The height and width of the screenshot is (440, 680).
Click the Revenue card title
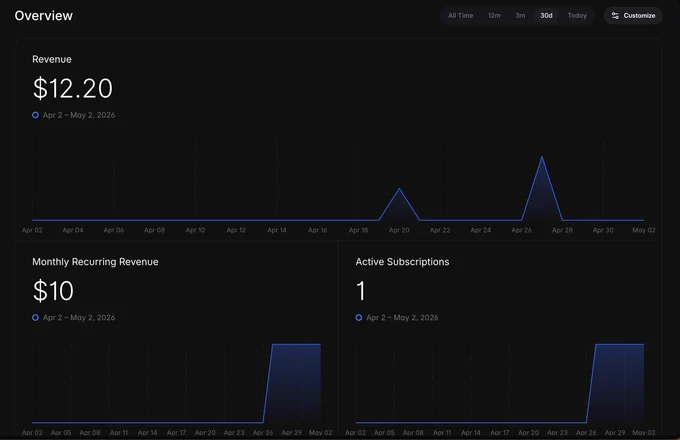[x=52, y=59]
